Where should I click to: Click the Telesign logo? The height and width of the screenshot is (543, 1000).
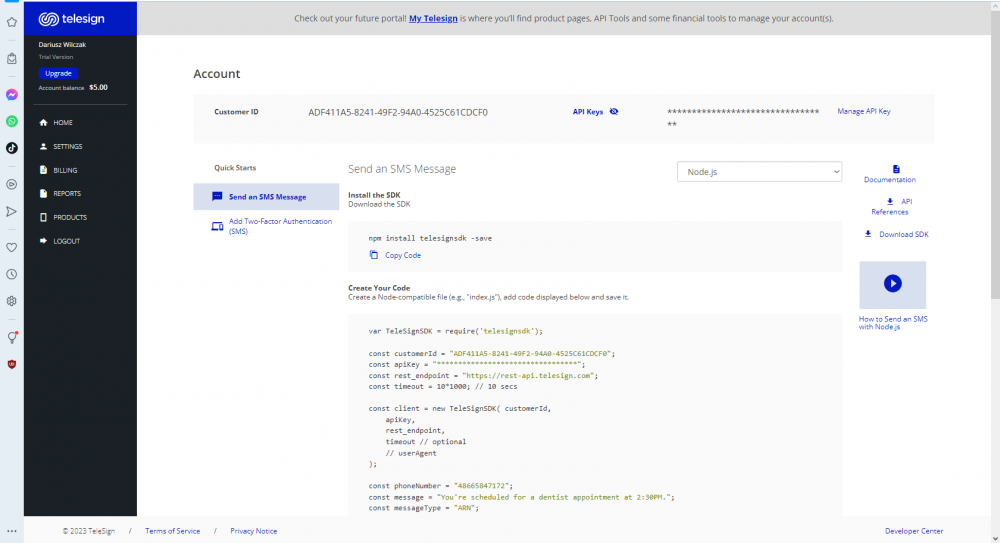(x=72, y=19)
